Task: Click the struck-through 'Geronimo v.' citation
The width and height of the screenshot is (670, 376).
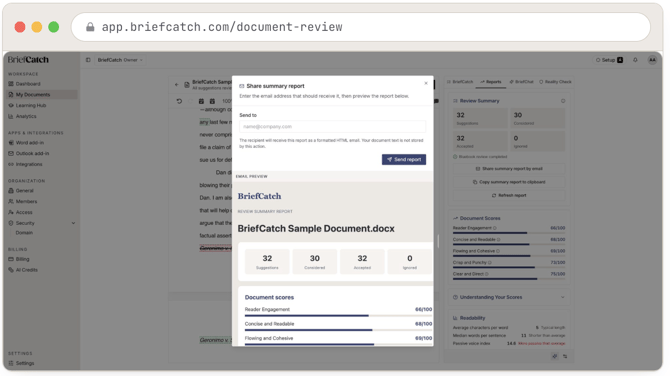Action: point(215,248)
